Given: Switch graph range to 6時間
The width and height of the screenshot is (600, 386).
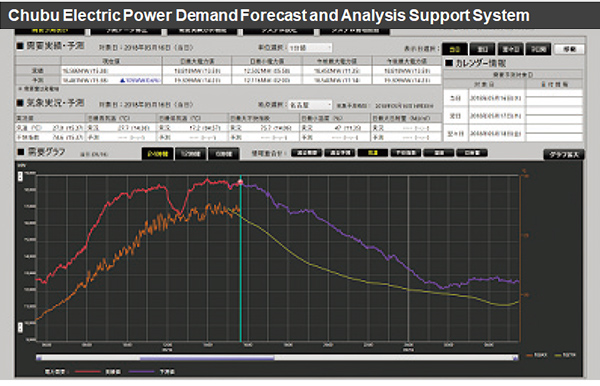Looking at the screenshot, I should pyautogui.click(x=224, y=154).
